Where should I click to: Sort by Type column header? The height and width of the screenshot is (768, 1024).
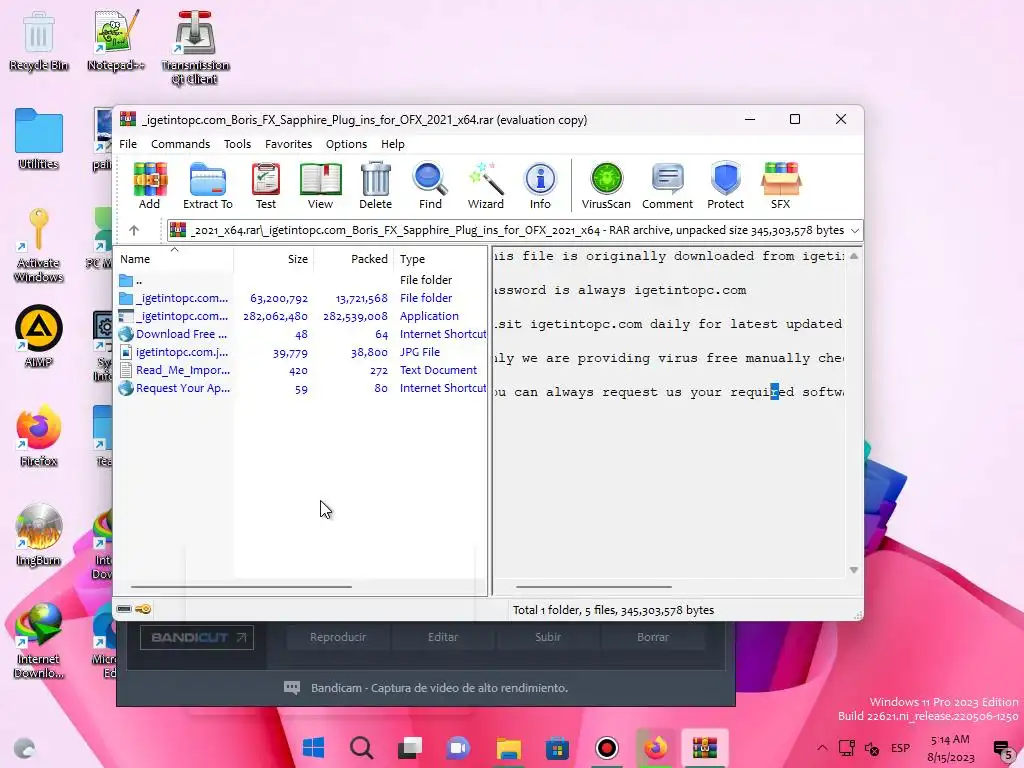[x=441, y=259]
